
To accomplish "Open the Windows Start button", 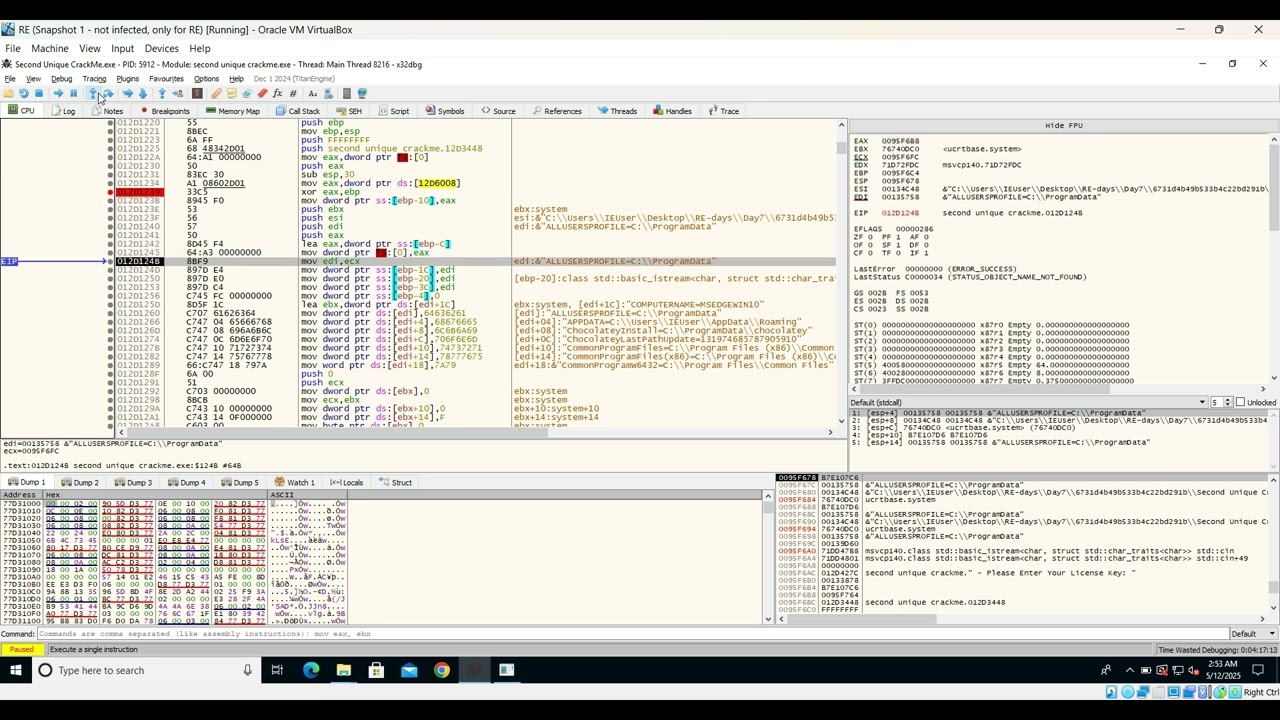I will [x=16, y=670].
